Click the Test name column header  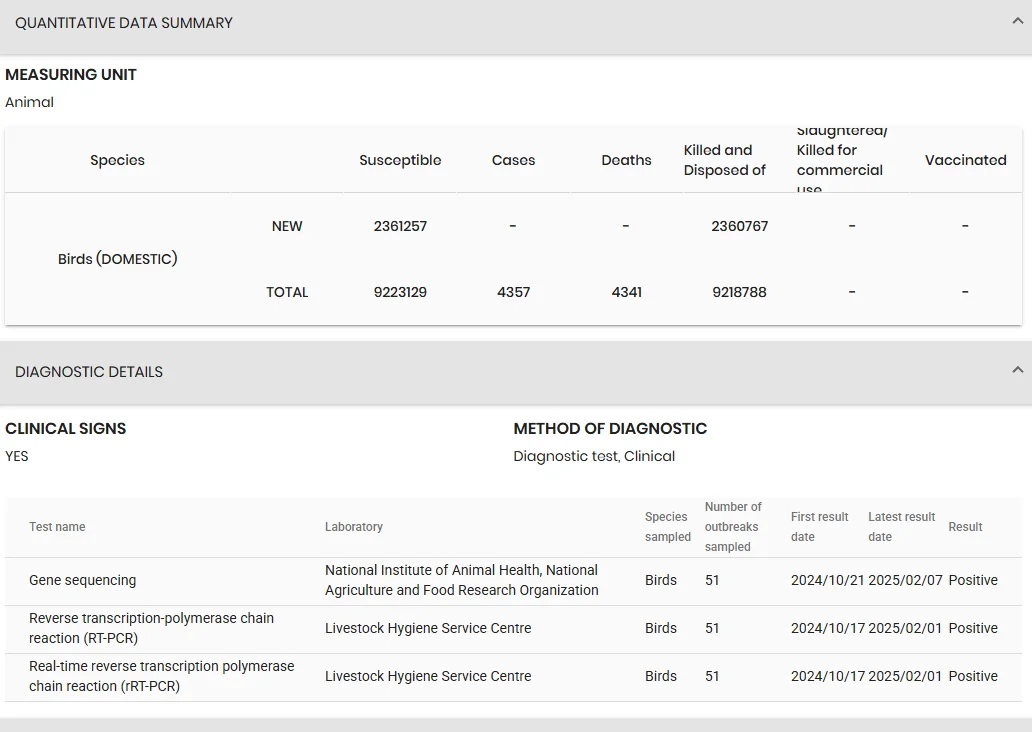click(x=57, y=527)
